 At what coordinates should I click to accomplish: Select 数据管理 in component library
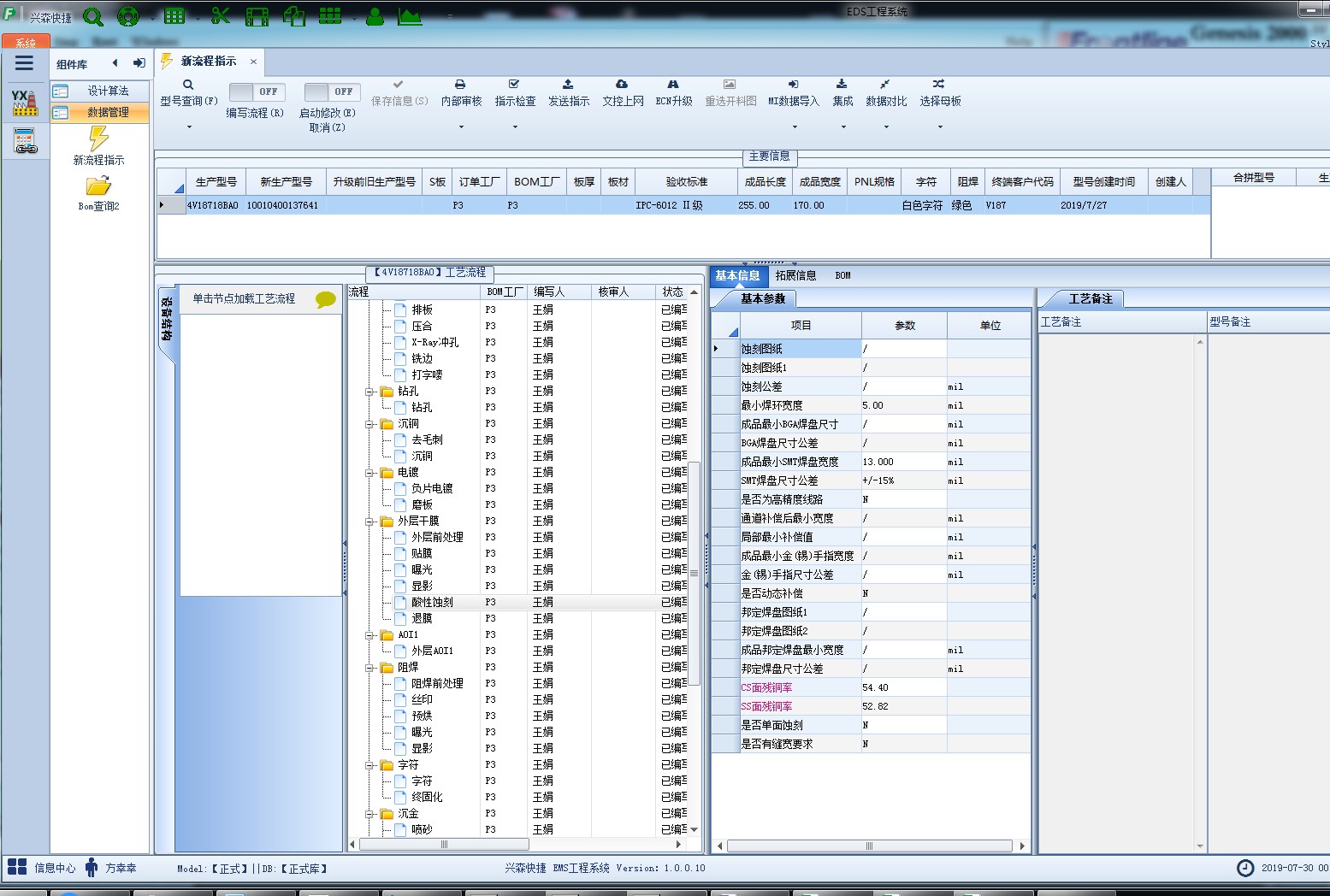point(100,112)
